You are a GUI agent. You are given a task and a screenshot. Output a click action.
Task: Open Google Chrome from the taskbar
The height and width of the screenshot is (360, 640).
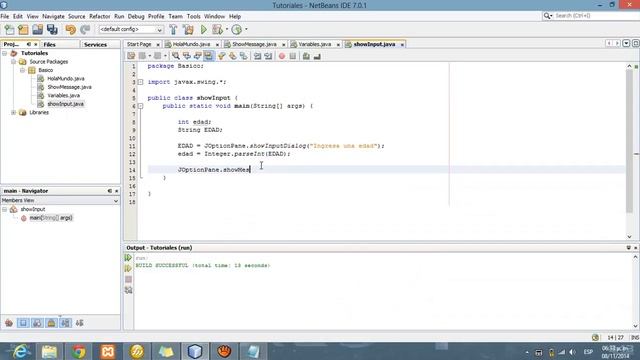79,351
